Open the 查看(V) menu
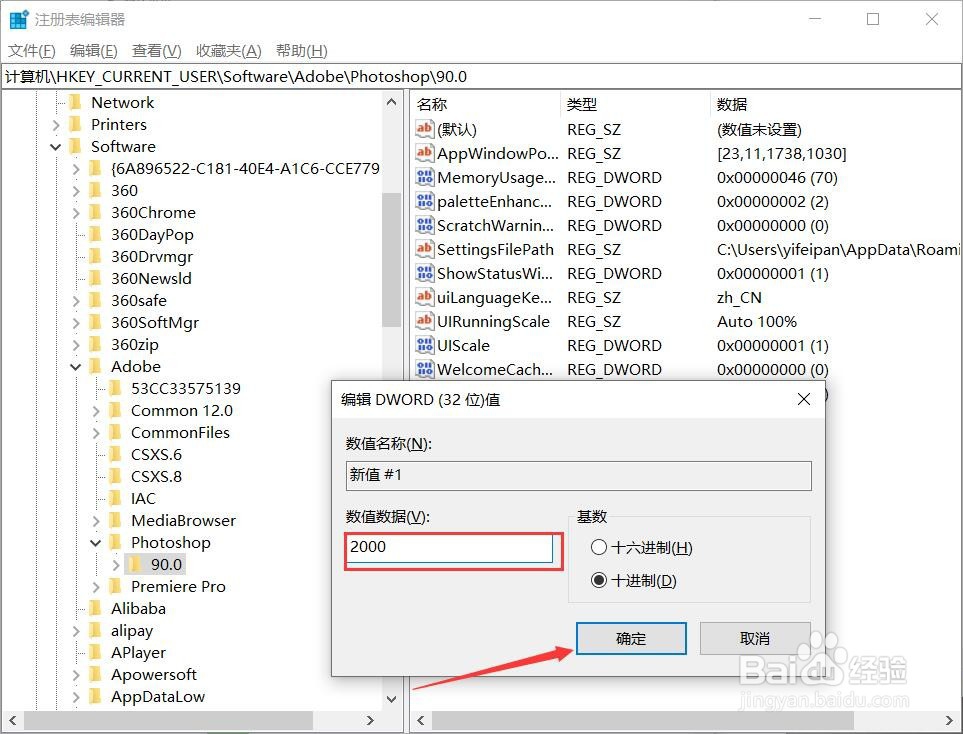Screen dimensions: 963x734 pyautogui.click(x=157, y=50)
